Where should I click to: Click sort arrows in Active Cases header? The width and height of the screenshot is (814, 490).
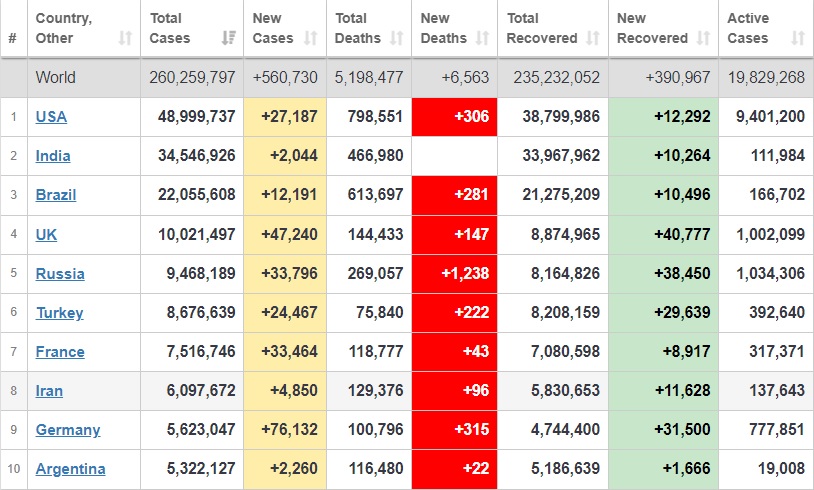797,38
